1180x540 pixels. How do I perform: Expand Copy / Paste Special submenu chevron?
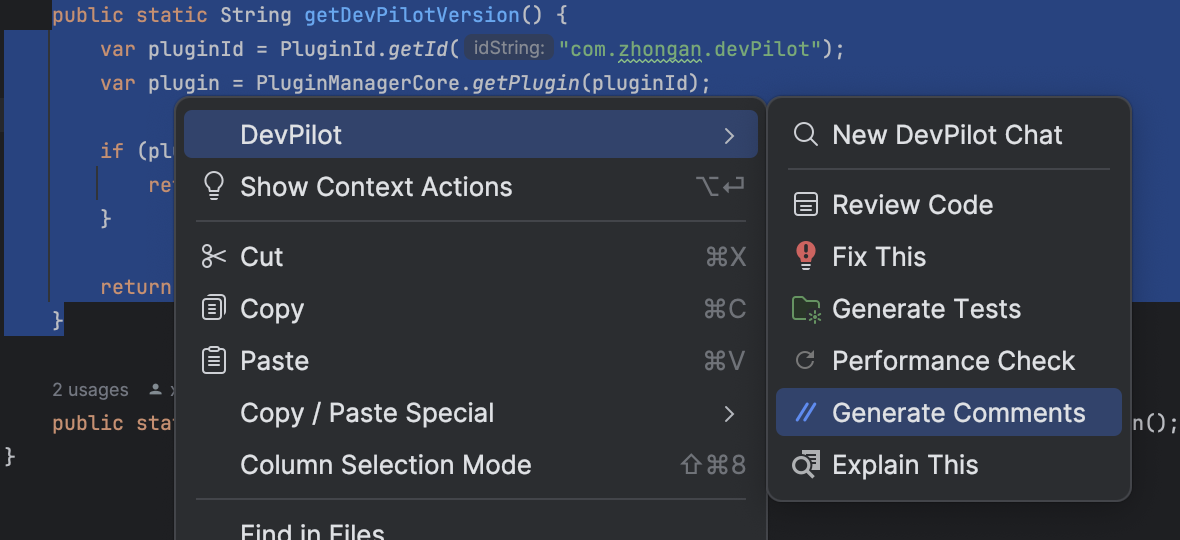[x=728, y=414]
